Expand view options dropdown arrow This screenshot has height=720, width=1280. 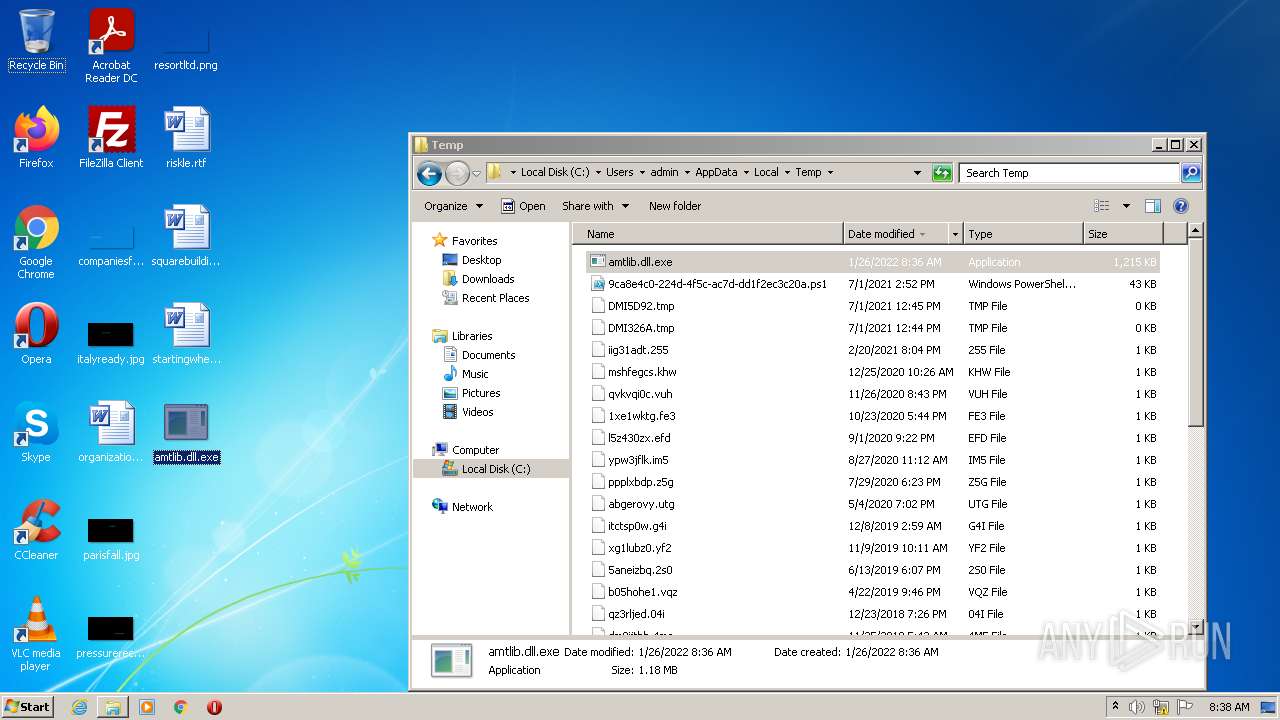point(1126,206)
